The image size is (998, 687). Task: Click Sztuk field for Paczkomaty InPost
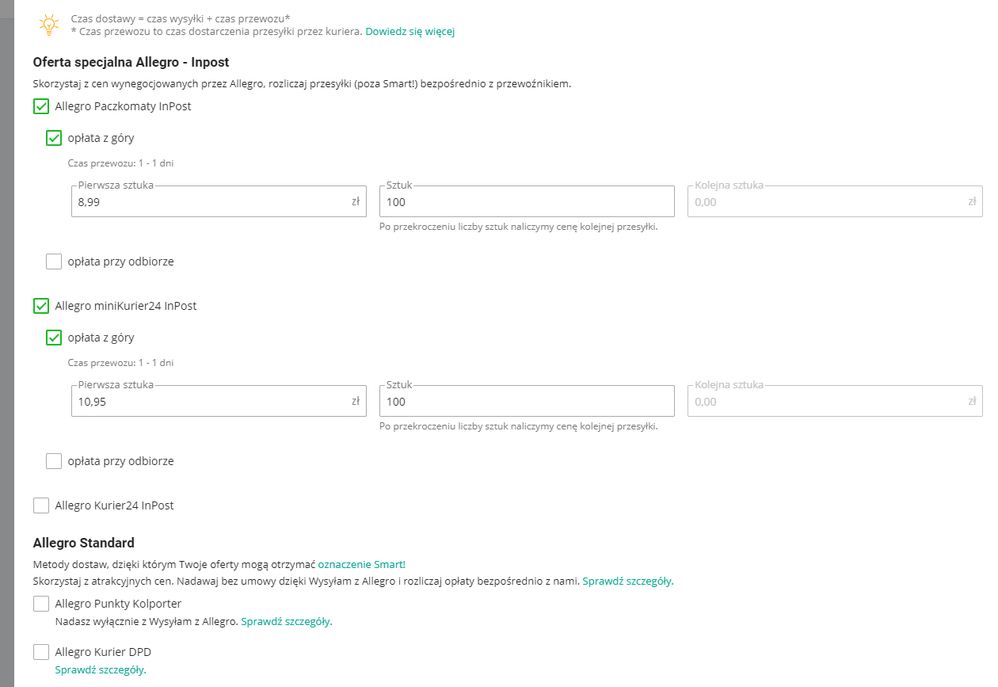(x=526, y=202)
